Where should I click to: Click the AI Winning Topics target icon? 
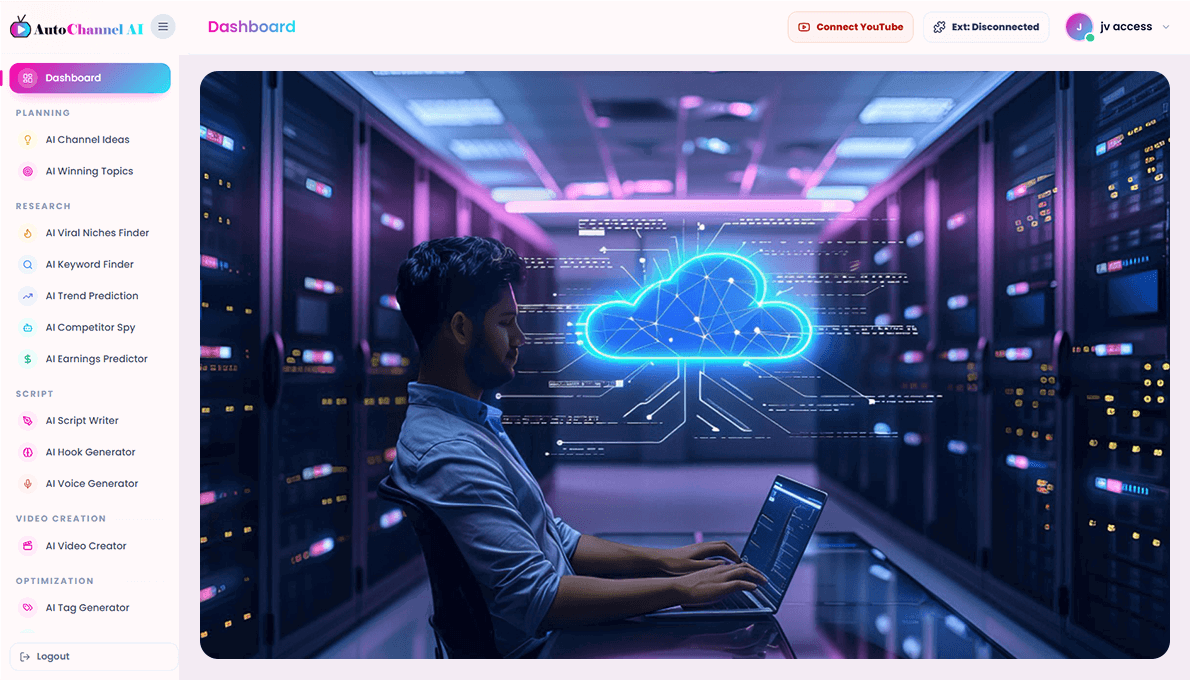[28, 172]
